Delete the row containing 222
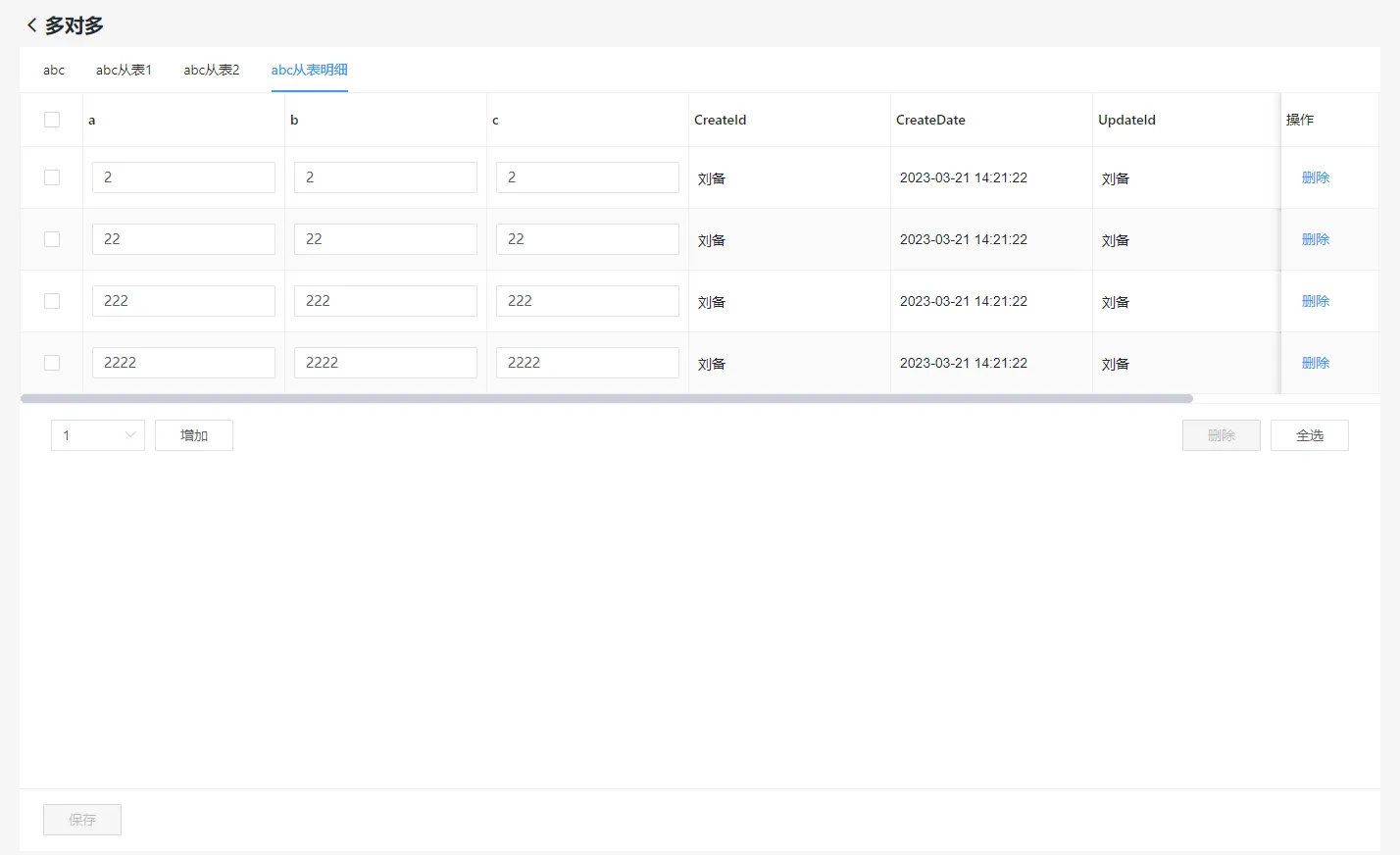Viewport: 1400px width, 855px height. [x=1315, y=301]
